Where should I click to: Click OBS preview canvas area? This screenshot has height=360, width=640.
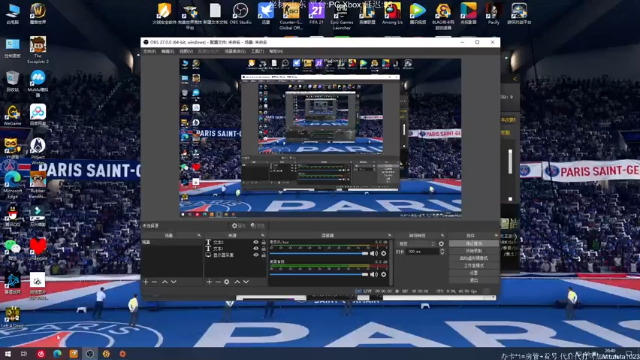click(x=320, y=138)
